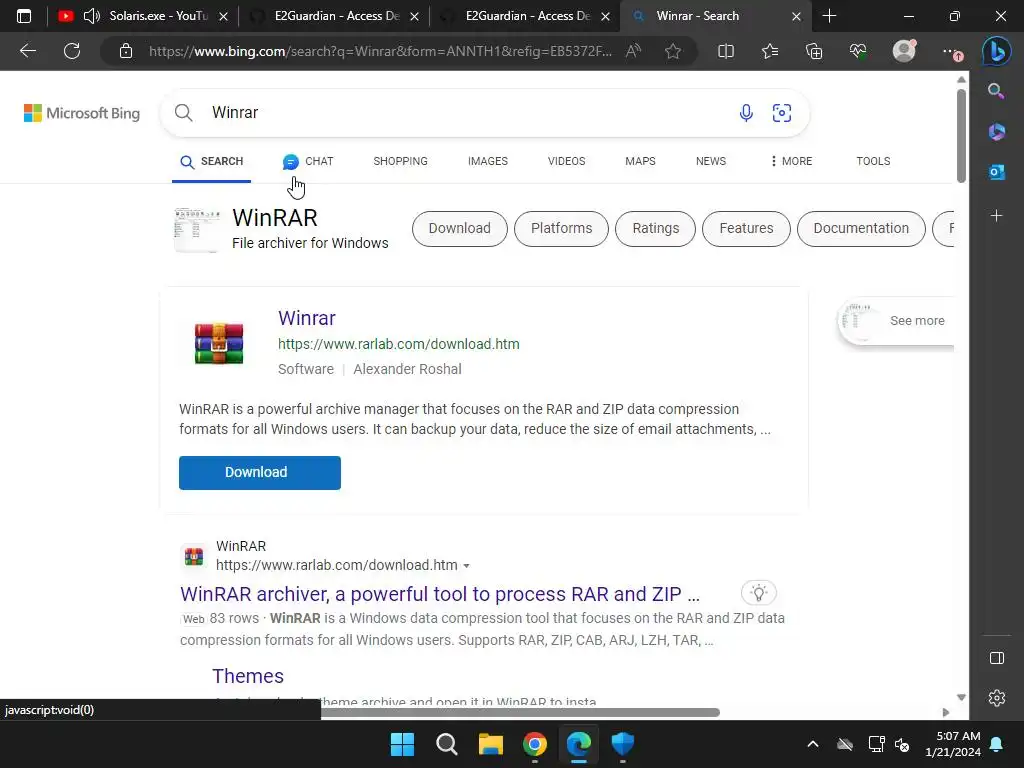Open WinRAR archiver powerful tool result link

[440, 594]
